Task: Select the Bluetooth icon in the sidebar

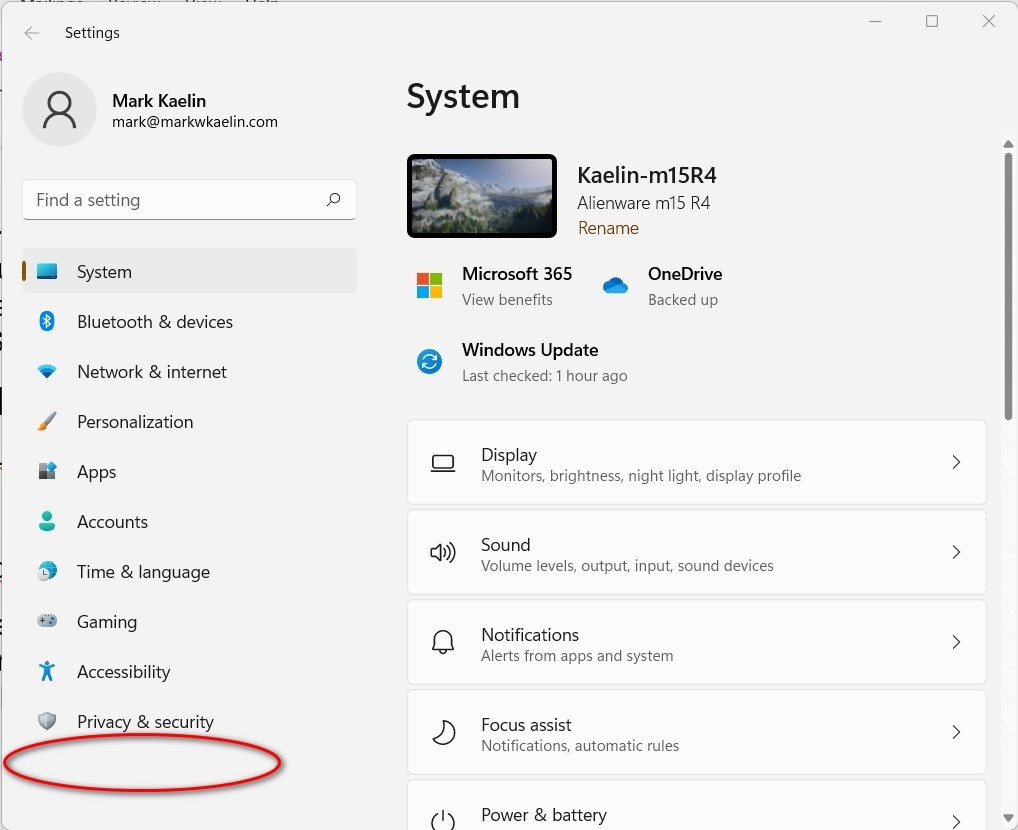Action: [47, 321]
